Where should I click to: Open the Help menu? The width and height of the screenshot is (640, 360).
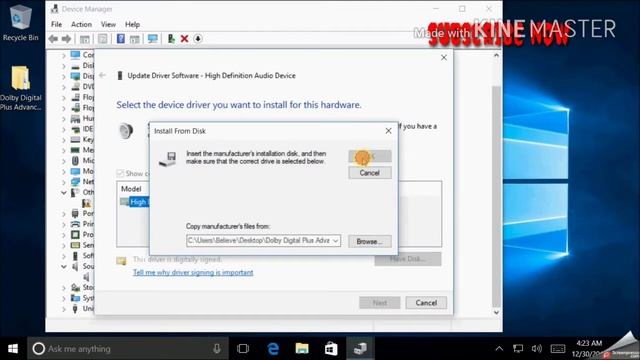pos(132,24)
